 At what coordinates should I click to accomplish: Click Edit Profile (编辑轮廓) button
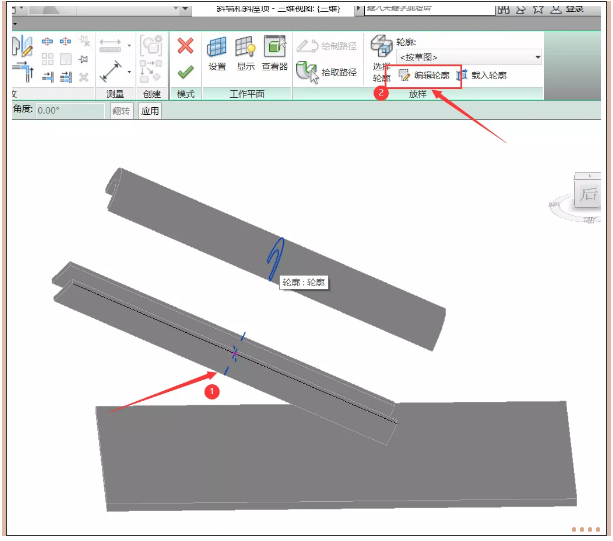click(424, 75)
